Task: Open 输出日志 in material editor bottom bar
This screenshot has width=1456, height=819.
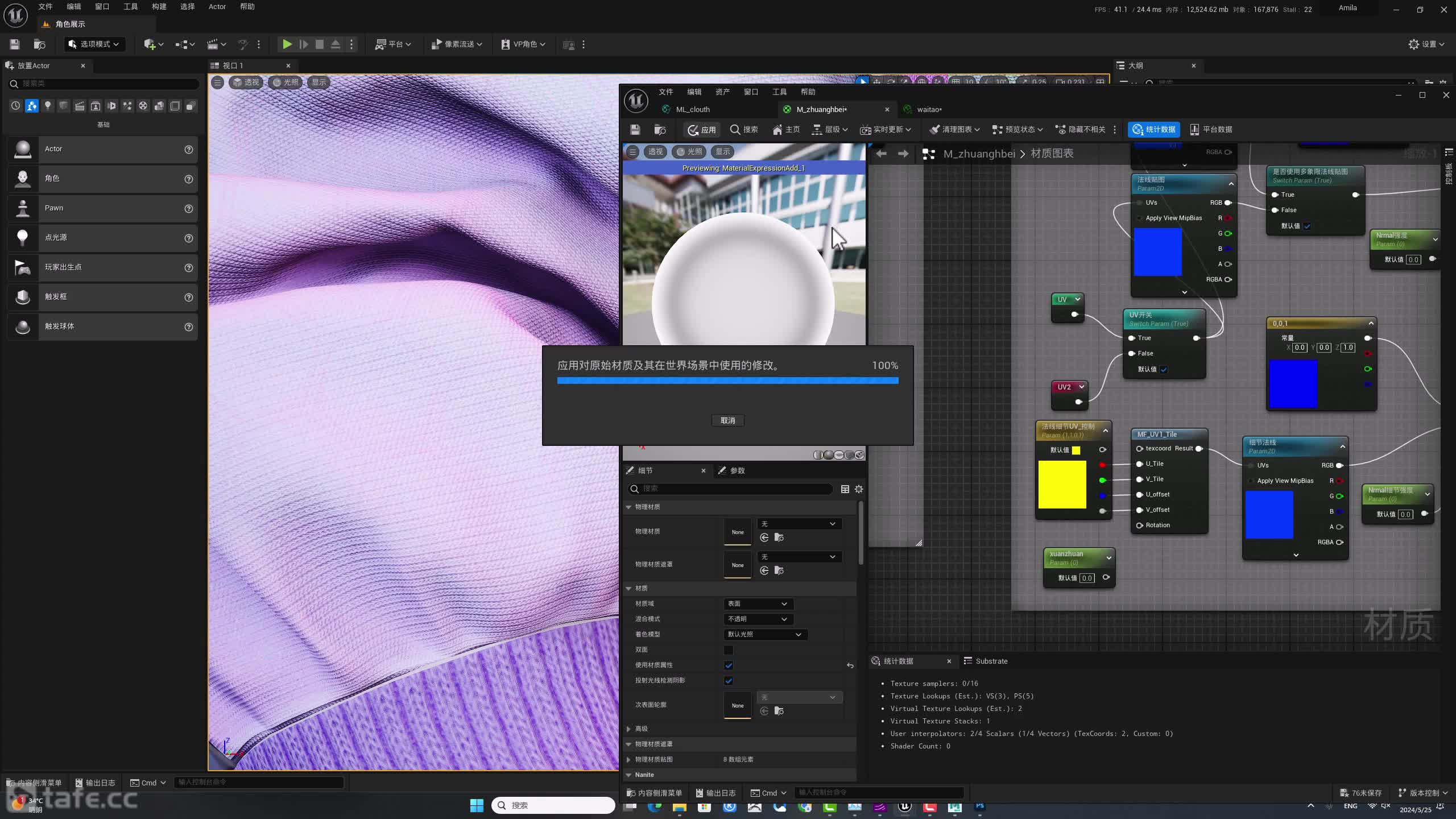Action: click(x=715, y=793)
